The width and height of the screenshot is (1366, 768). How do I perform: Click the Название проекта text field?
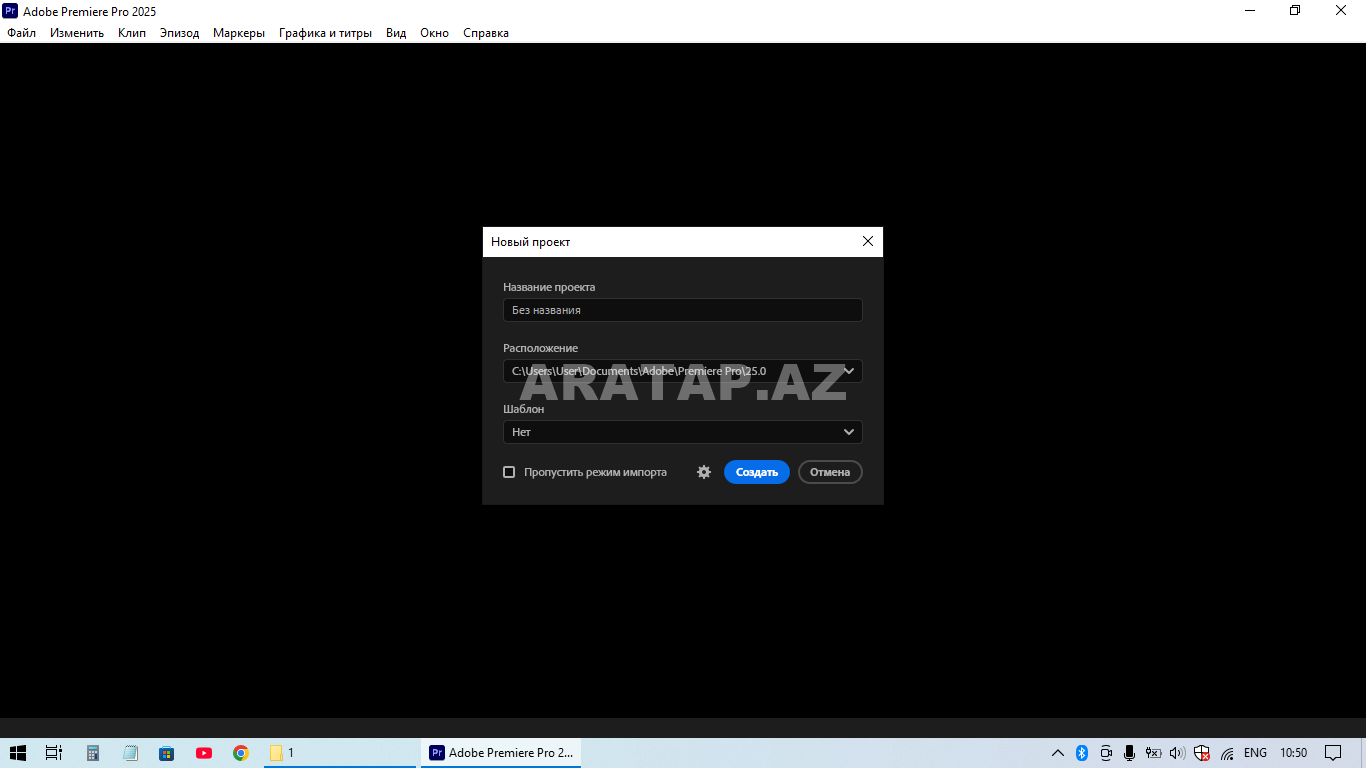[682, 310]
